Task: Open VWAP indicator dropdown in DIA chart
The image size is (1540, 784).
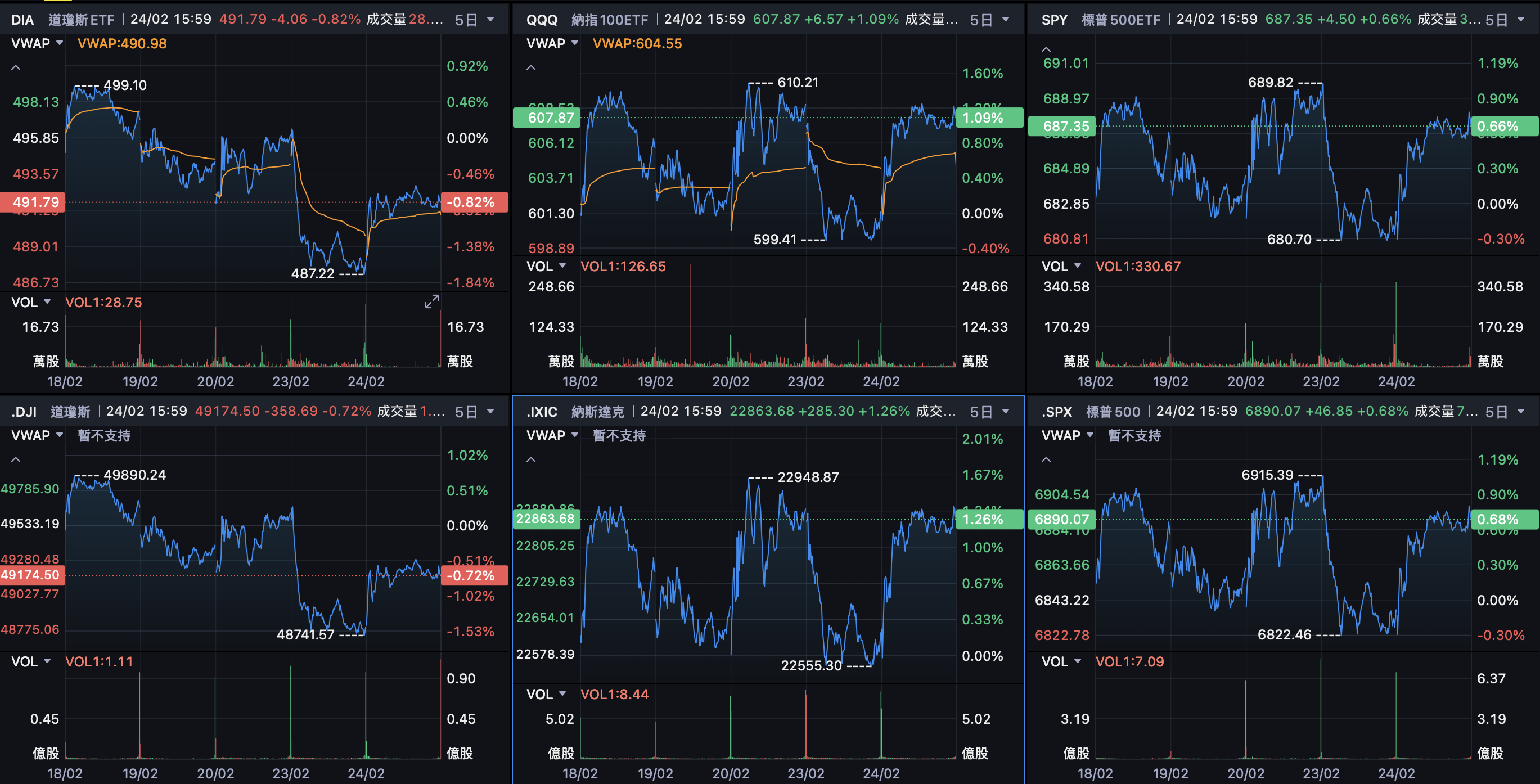Action: pyautogui.click(x=37, y=44)
